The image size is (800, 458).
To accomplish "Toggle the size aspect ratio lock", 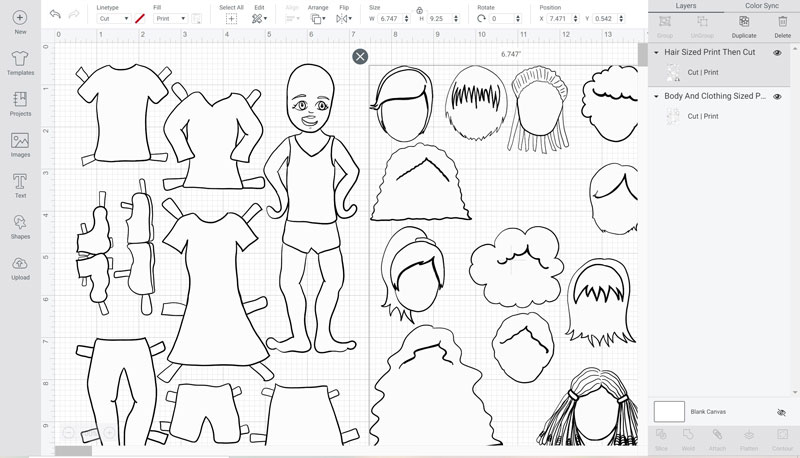I will 419,10.
